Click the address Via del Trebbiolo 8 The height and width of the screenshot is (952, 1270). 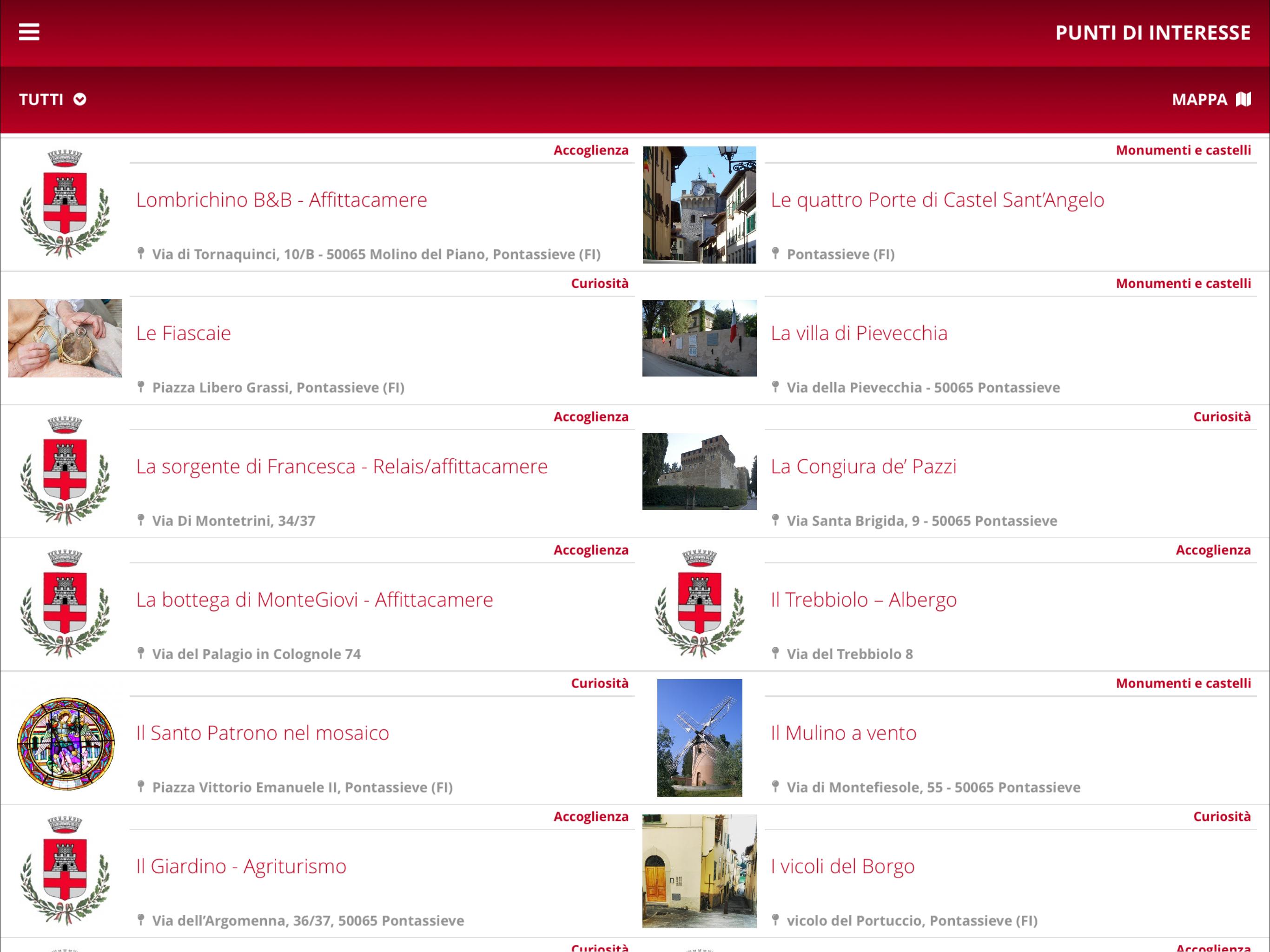tap(850, 654)
